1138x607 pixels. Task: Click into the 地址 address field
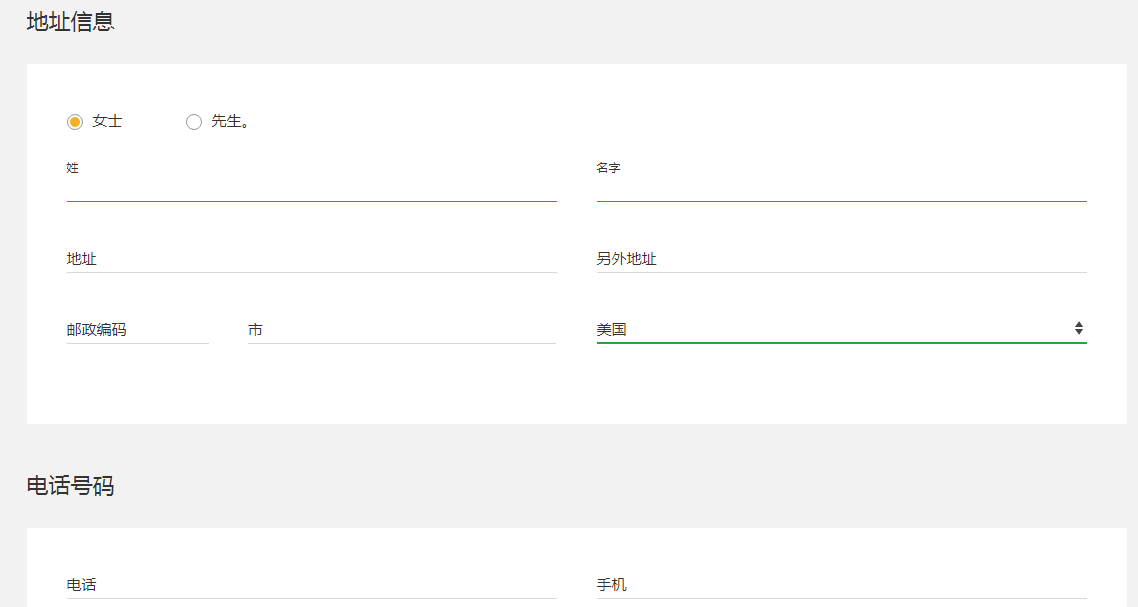point(311,259)
